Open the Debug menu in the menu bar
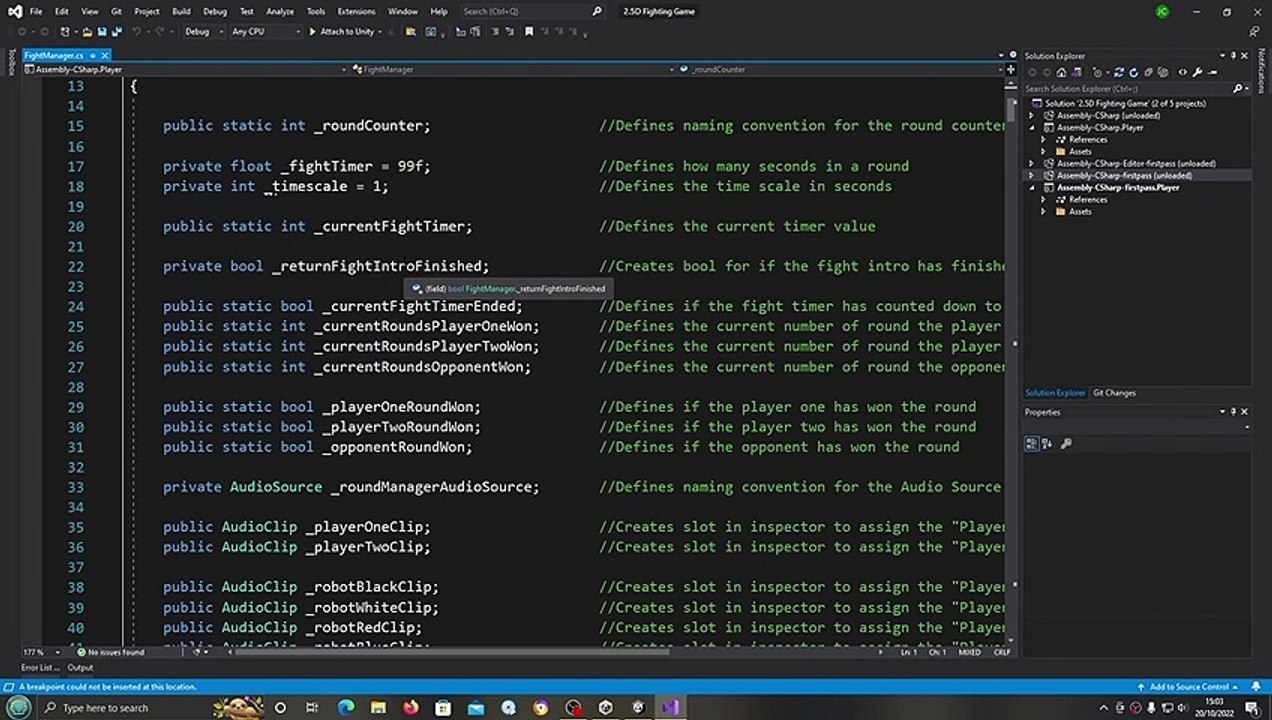Screen dimensions: 1272x720 (214, 11)
